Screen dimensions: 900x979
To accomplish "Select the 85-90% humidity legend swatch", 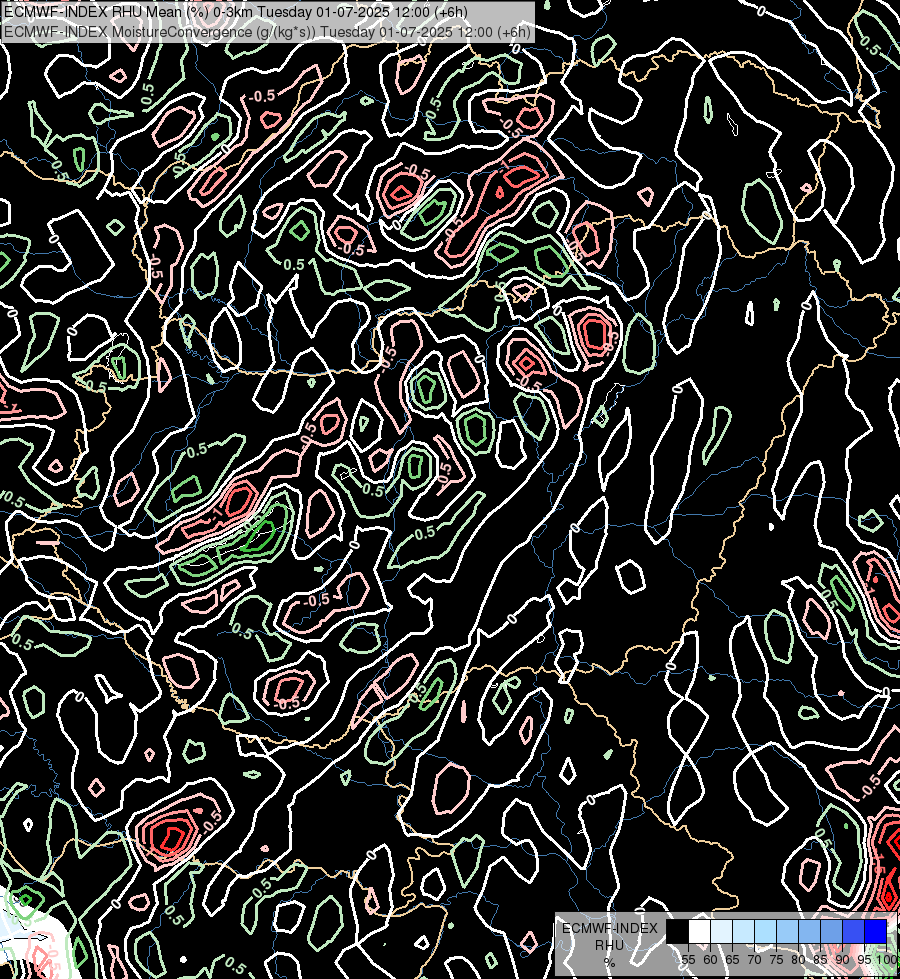I will [831, 931].
